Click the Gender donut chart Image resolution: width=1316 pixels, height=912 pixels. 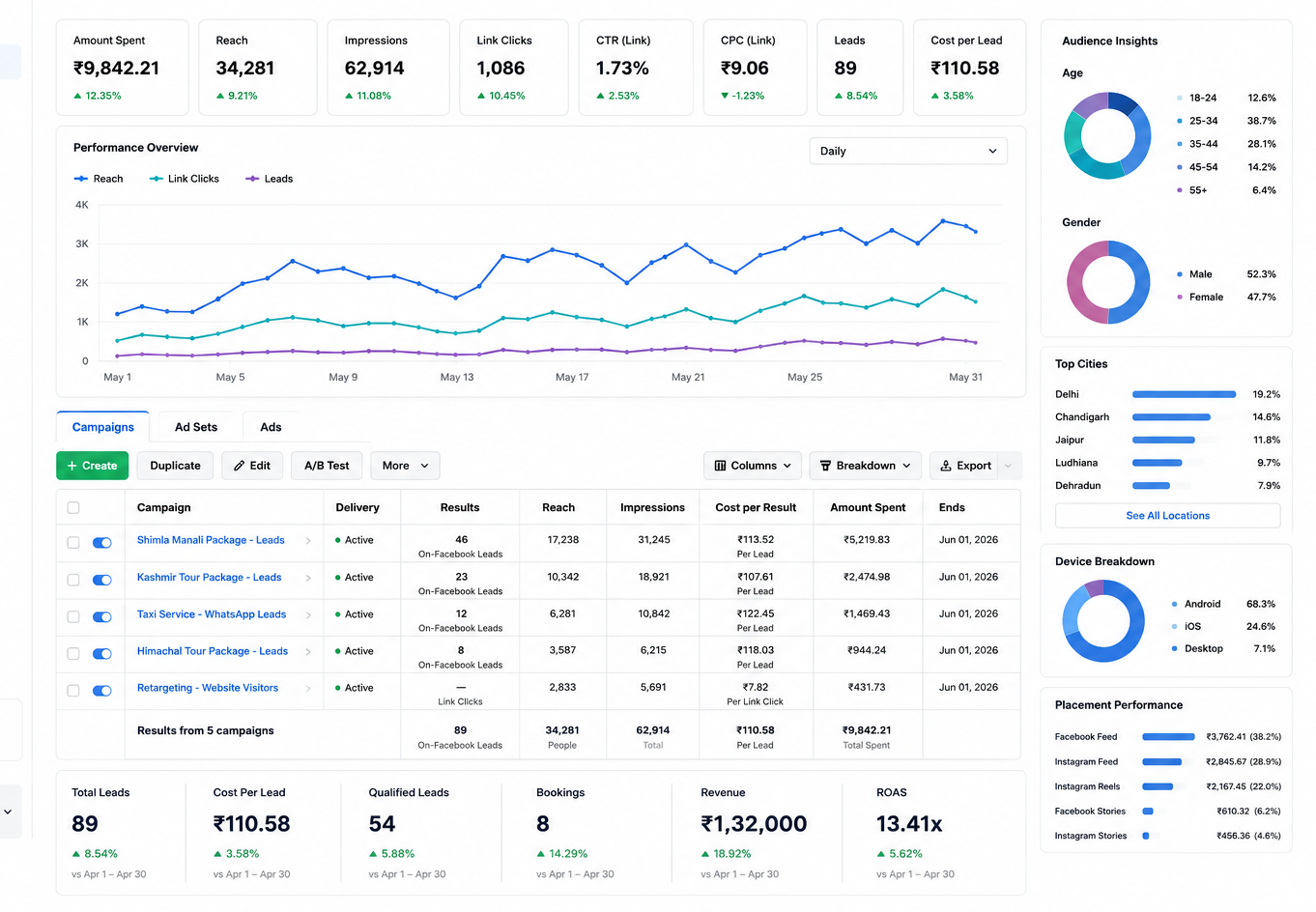point(1108,282)
